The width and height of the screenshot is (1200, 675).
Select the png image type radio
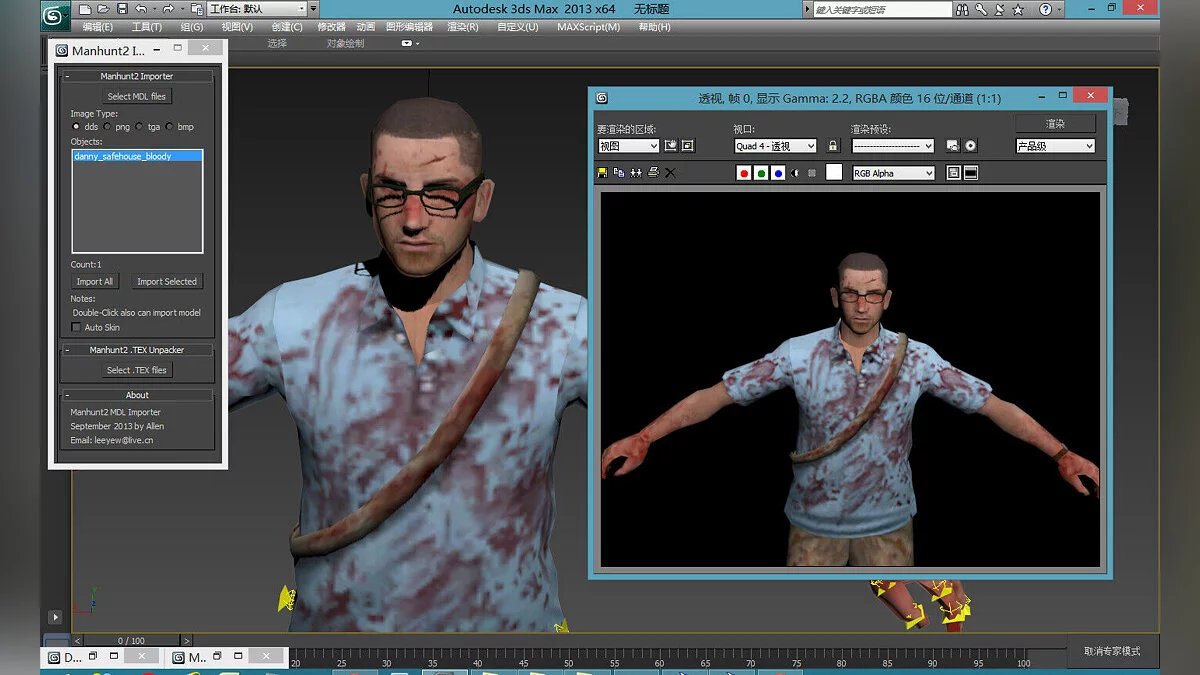pyautogui.click(x=108, y=127)
